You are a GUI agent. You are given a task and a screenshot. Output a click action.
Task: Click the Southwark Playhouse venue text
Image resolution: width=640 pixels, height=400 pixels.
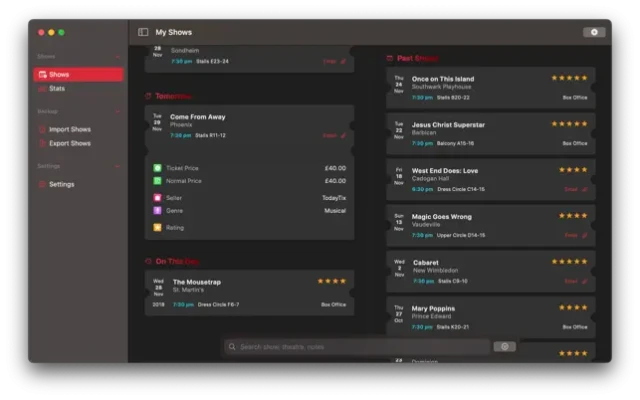pyautogui.click(x=441, y=87)
